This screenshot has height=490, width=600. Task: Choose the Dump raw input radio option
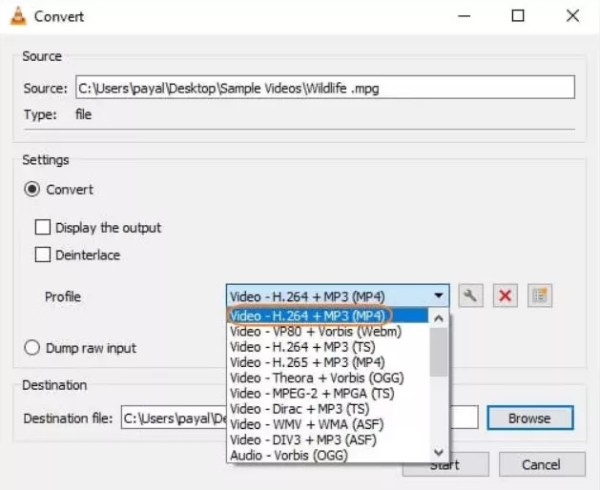pyautogui.click(x=33, y=348)
